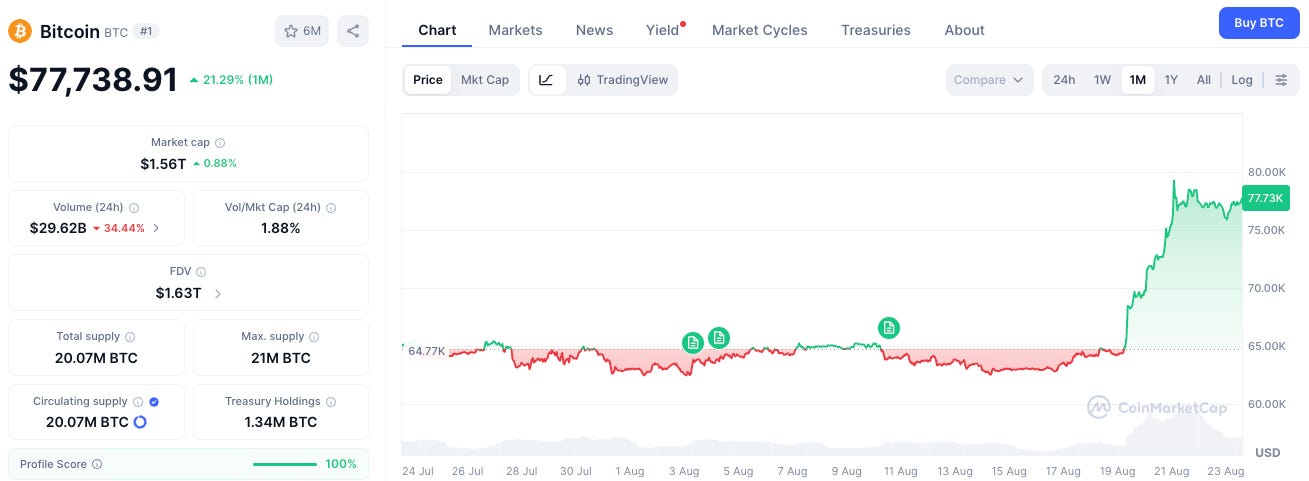Expand Volume (24h) details chevron
The width and height of the screenshot is (1309, 481).
[155, 228]
